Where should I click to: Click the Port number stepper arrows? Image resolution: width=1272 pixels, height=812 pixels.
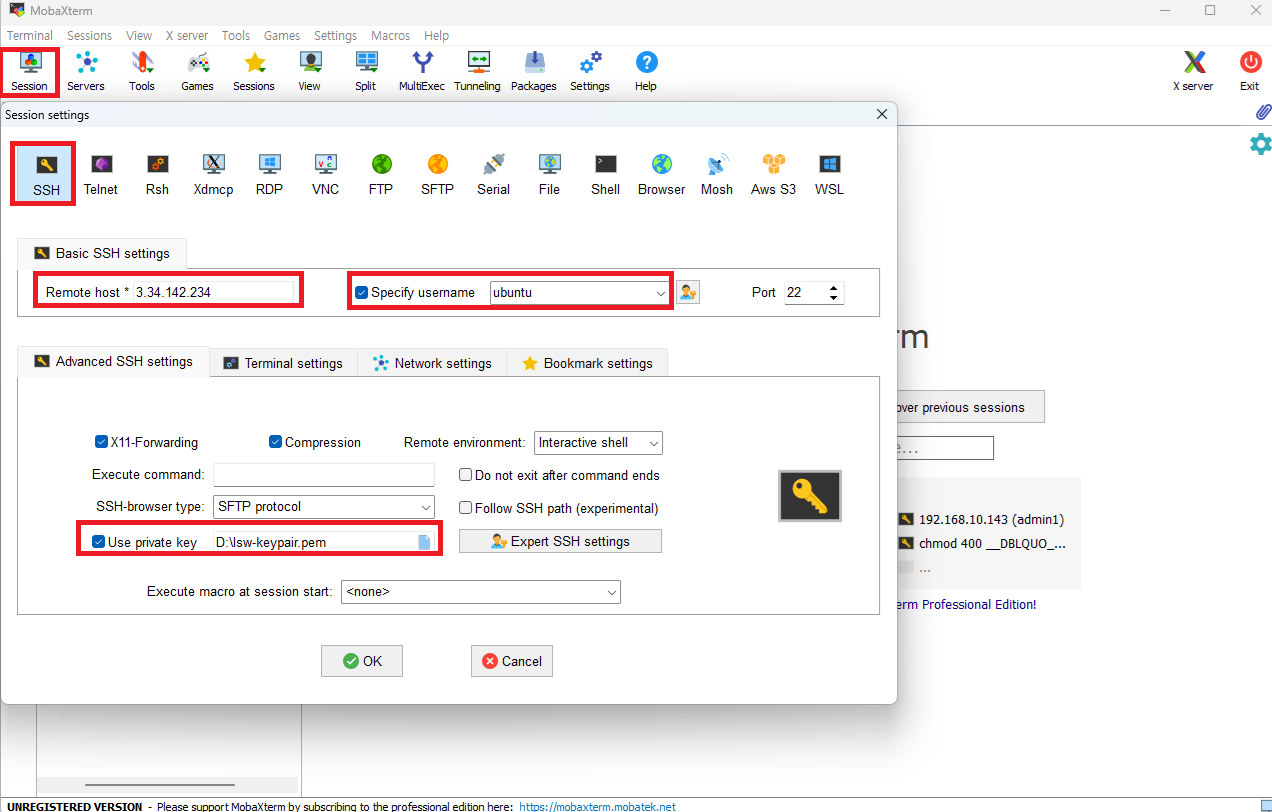(x=835, y=293)
